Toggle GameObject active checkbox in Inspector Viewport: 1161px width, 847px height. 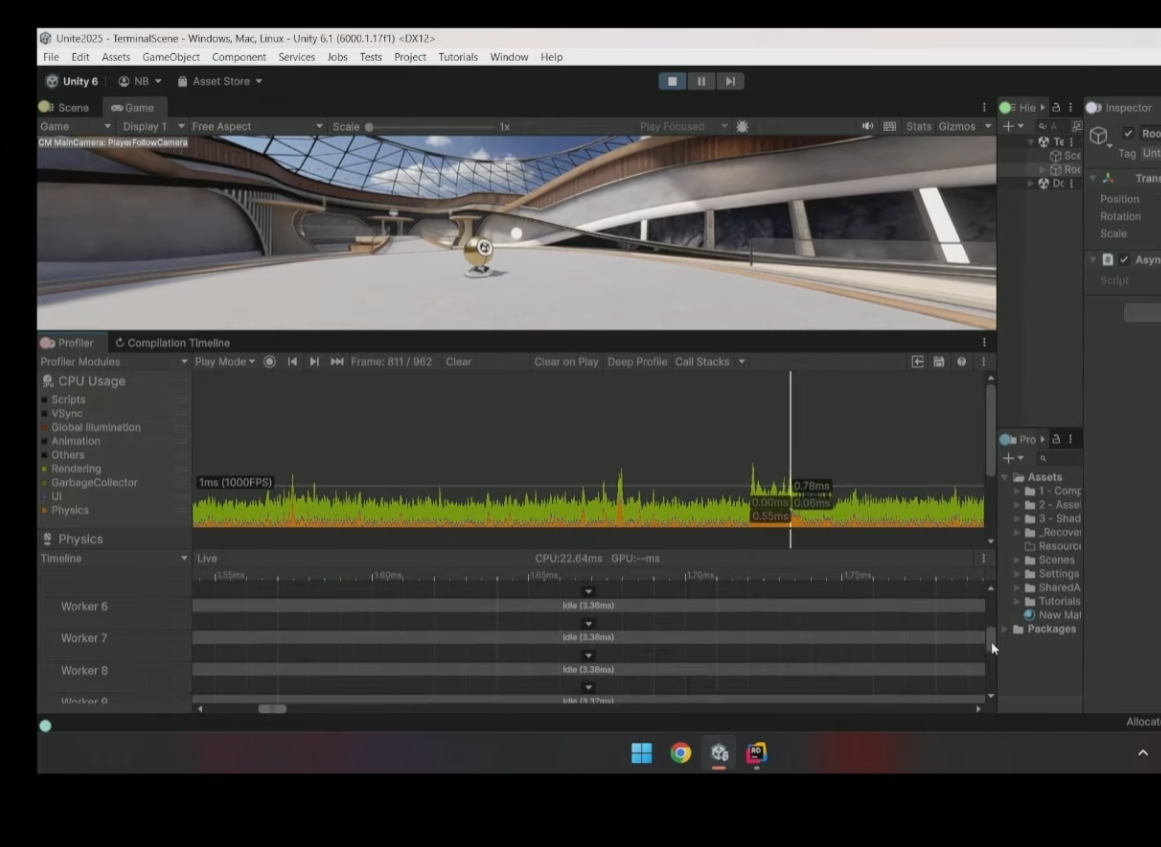(1128, 133)
